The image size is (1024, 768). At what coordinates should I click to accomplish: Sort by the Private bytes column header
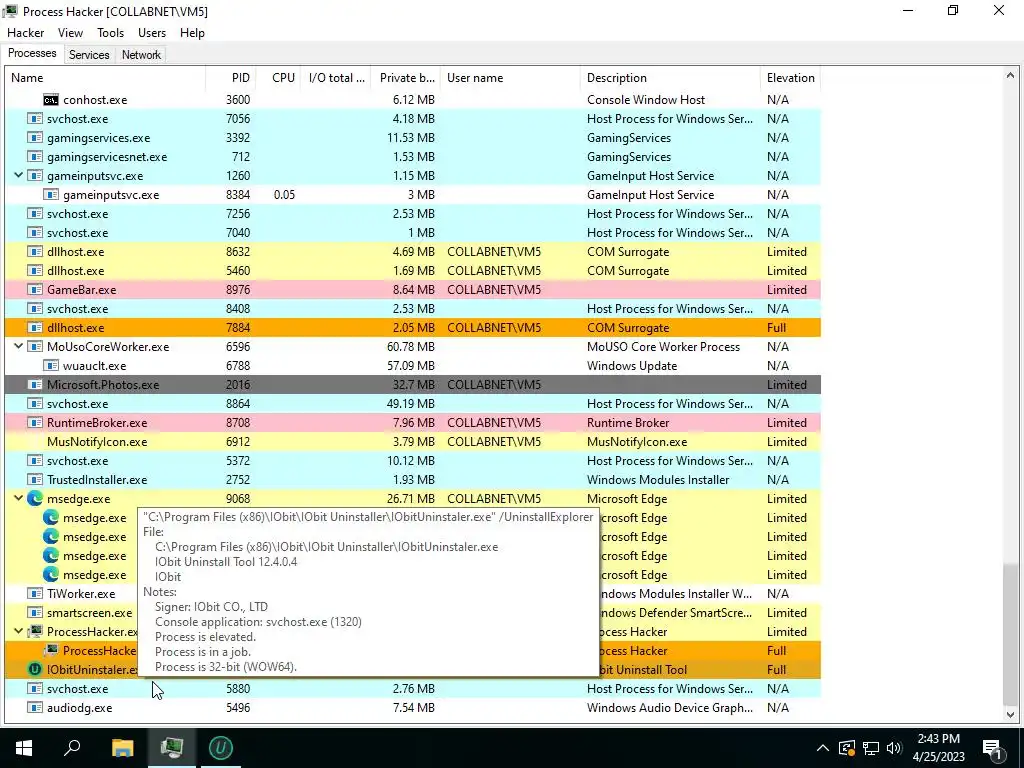(x=406, y=78)
